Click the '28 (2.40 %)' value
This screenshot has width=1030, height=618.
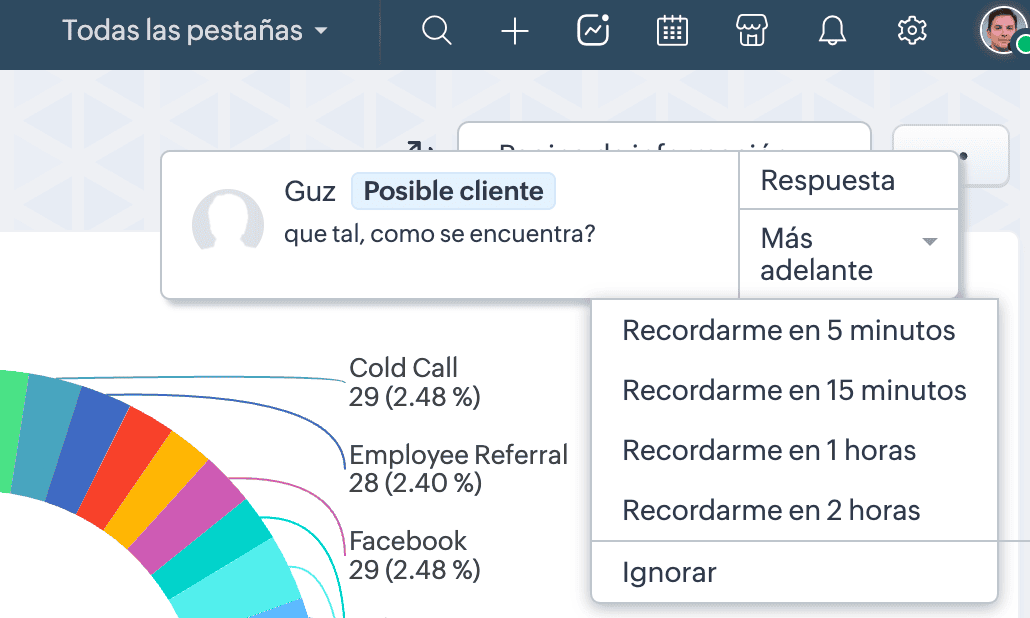pos(415,483)
